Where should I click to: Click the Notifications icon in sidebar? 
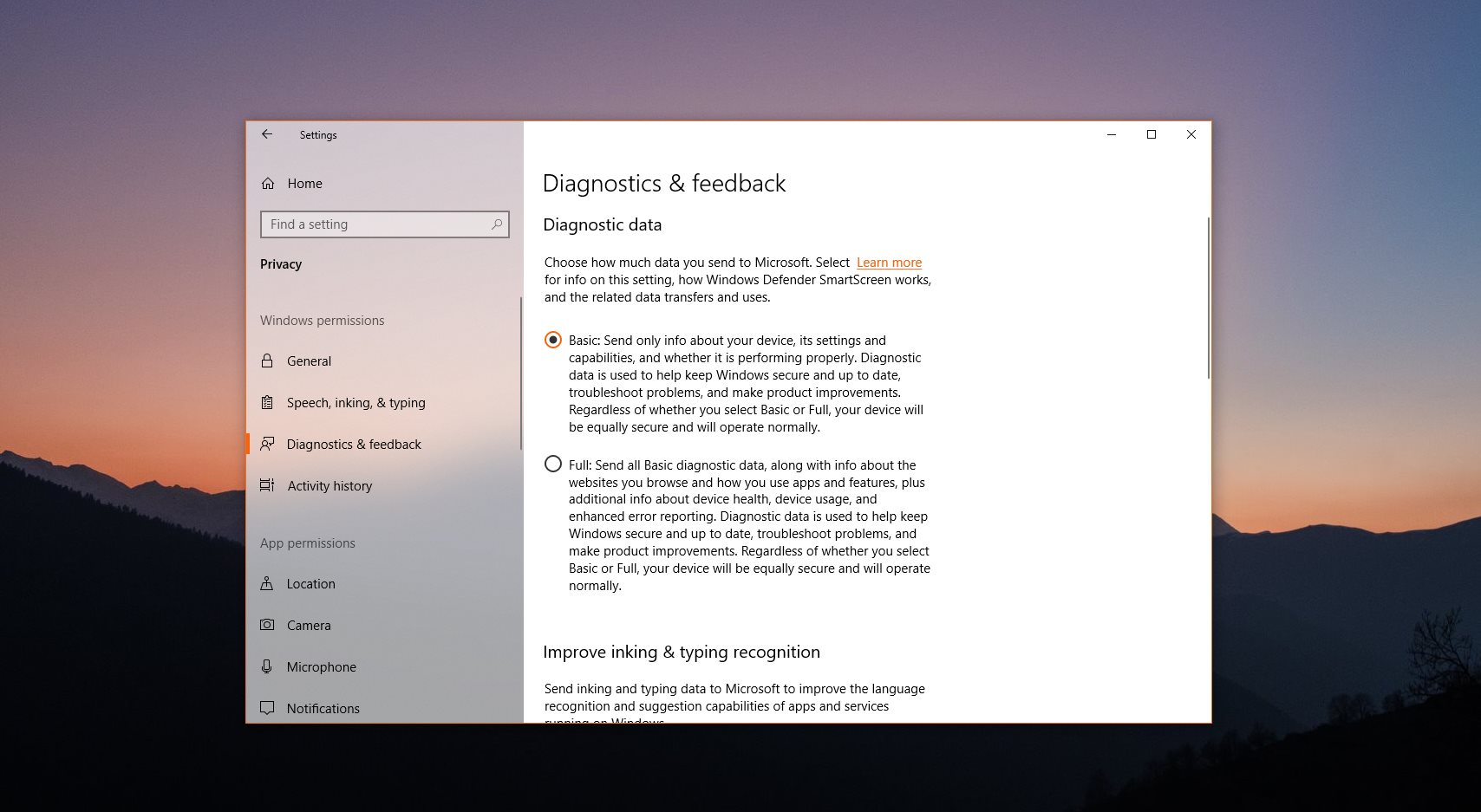pos(267,708)
